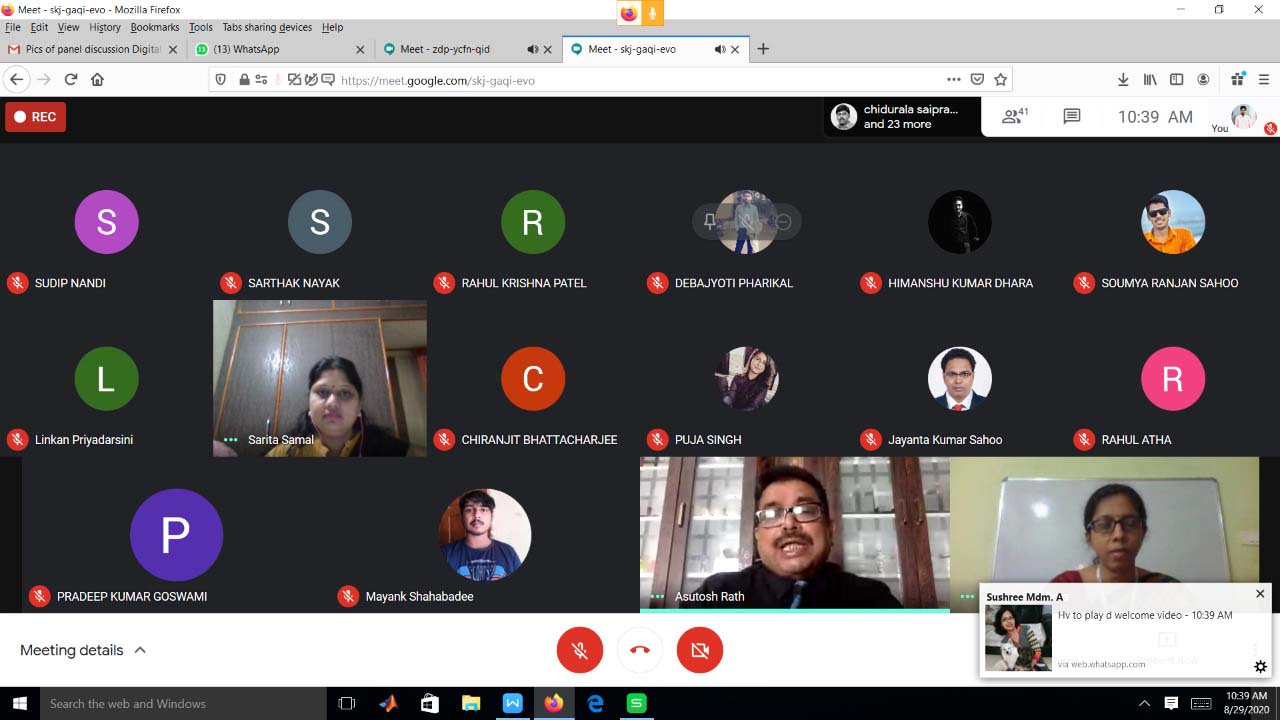Bookmark this page with the star icon
Screen dimensions: 1280x720
click(x=1000, y=80)
